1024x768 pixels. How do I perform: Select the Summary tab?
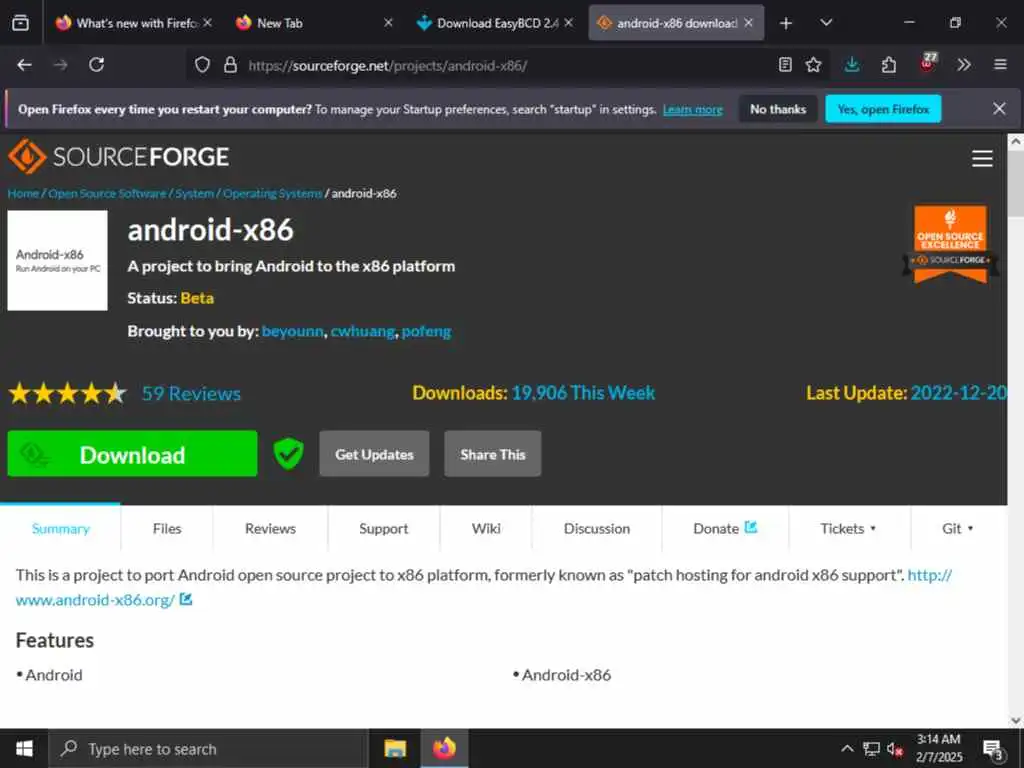60,528
